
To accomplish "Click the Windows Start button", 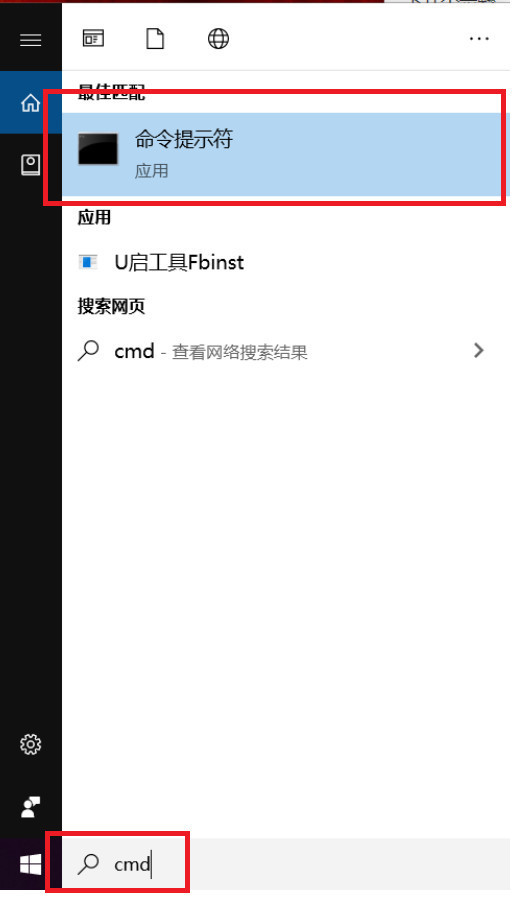I will click(30, 864).
